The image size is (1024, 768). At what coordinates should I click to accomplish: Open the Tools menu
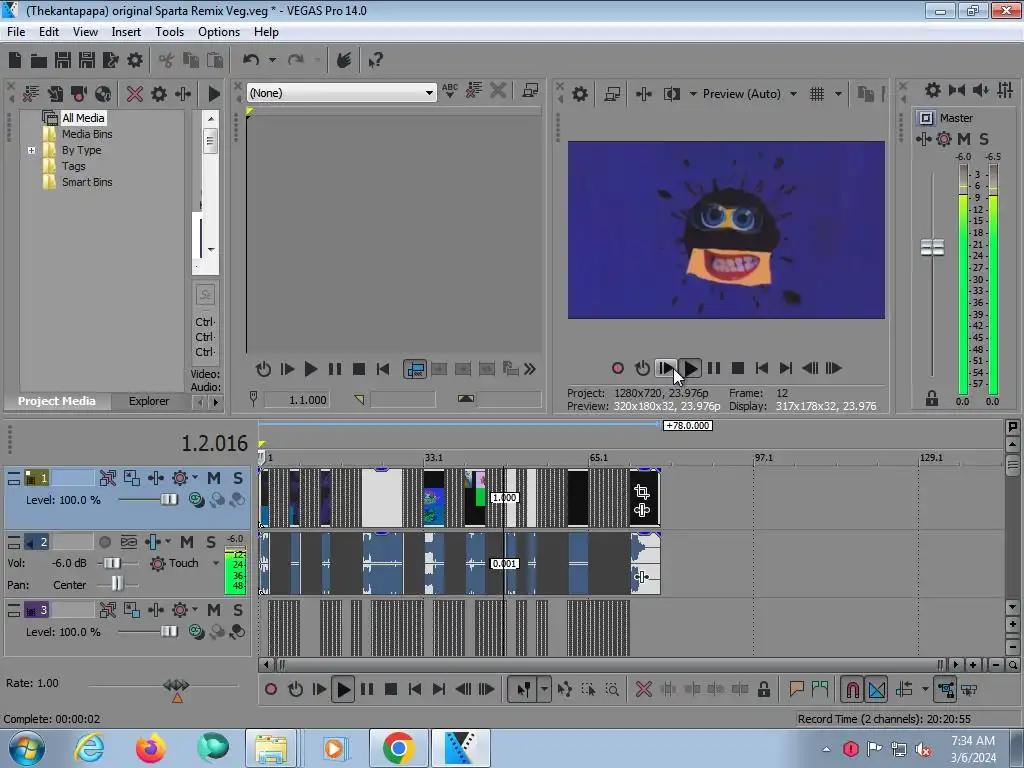click(169, 32)
